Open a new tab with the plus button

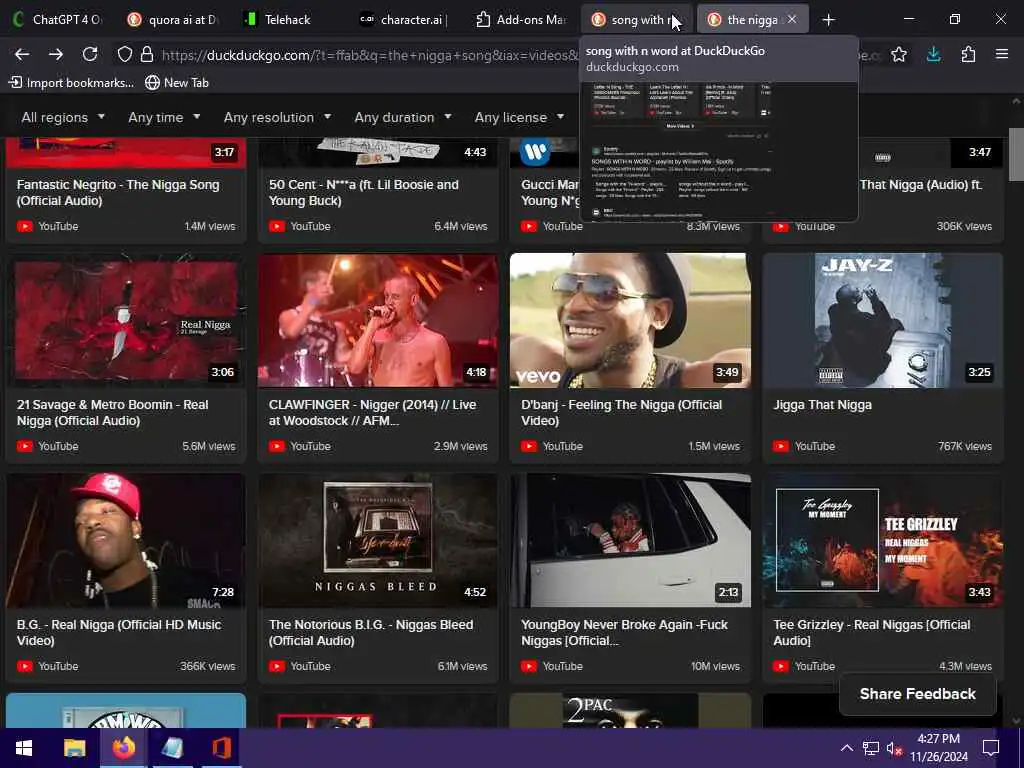(x=829, y=20)
